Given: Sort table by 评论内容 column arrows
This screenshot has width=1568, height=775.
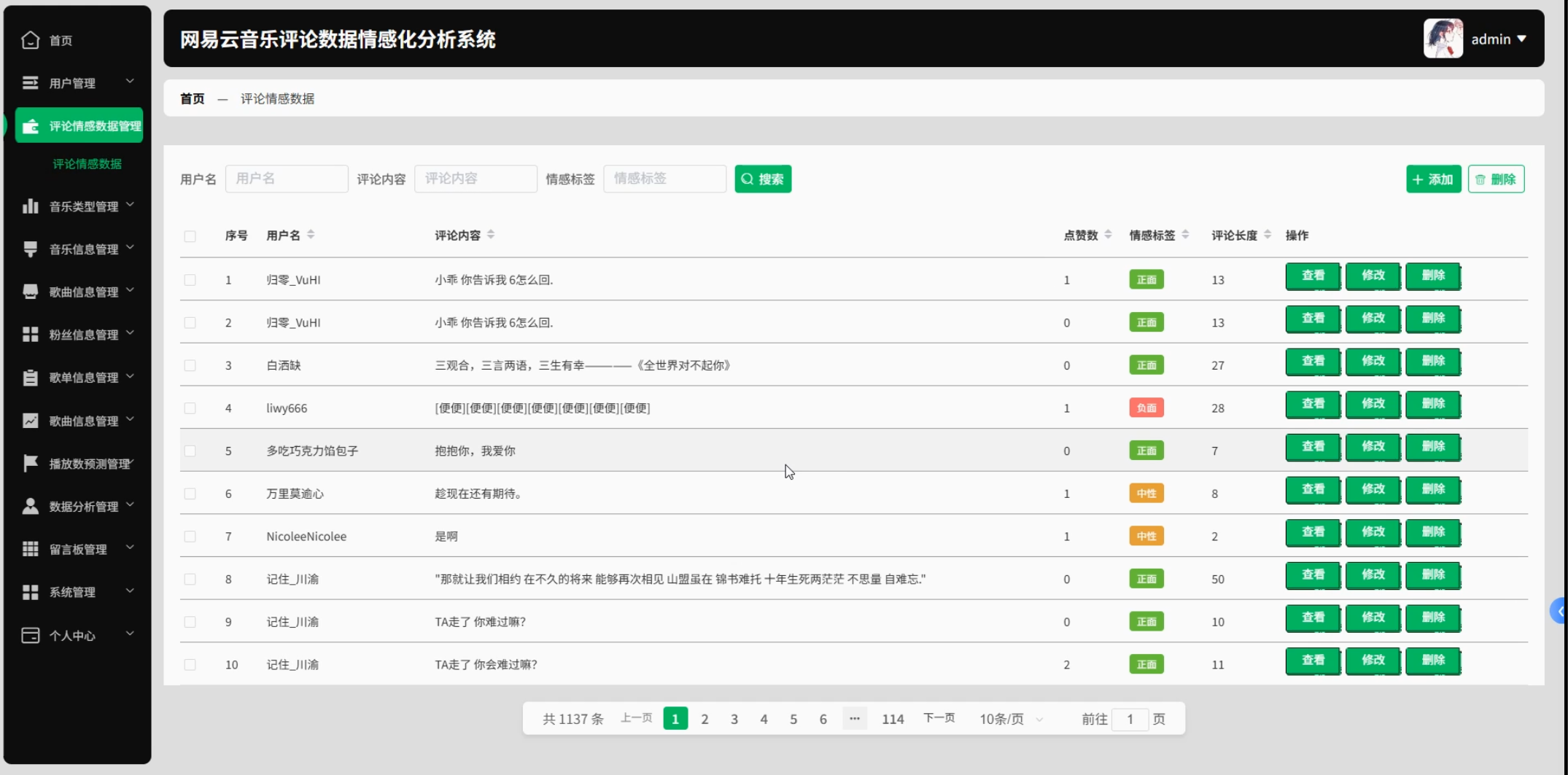Looking at the screenshot, I should click(491, 235).
